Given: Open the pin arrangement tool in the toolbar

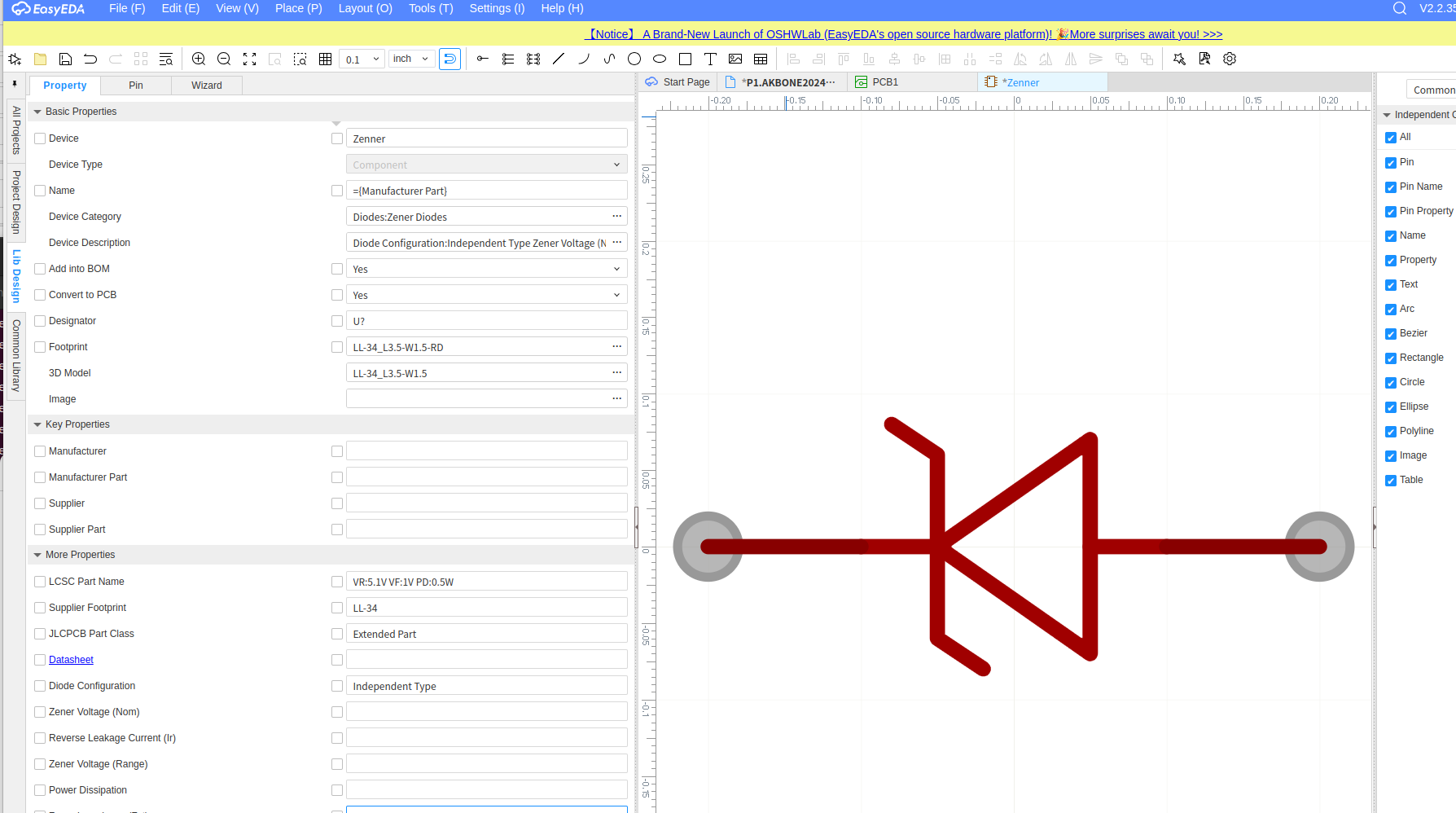Looking at the screenshot, I should pos(533,59).
